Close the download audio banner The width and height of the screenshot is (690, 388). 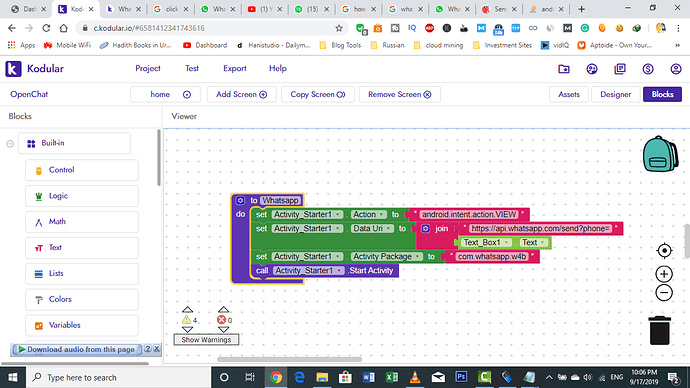coord(157,349)
